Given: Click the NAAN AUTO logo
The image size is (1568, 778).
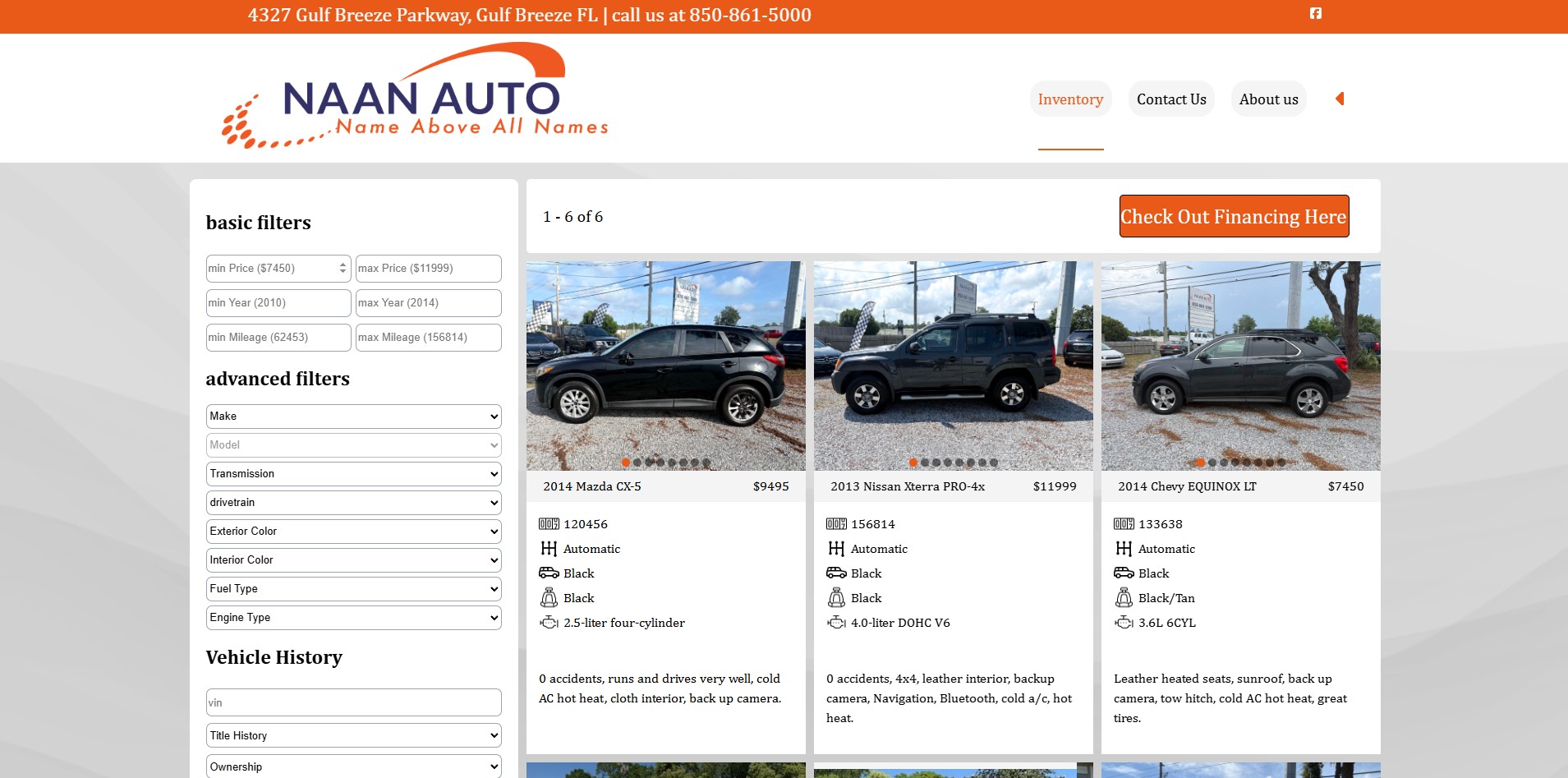Looking at the screenshot, I should point(415,98).
